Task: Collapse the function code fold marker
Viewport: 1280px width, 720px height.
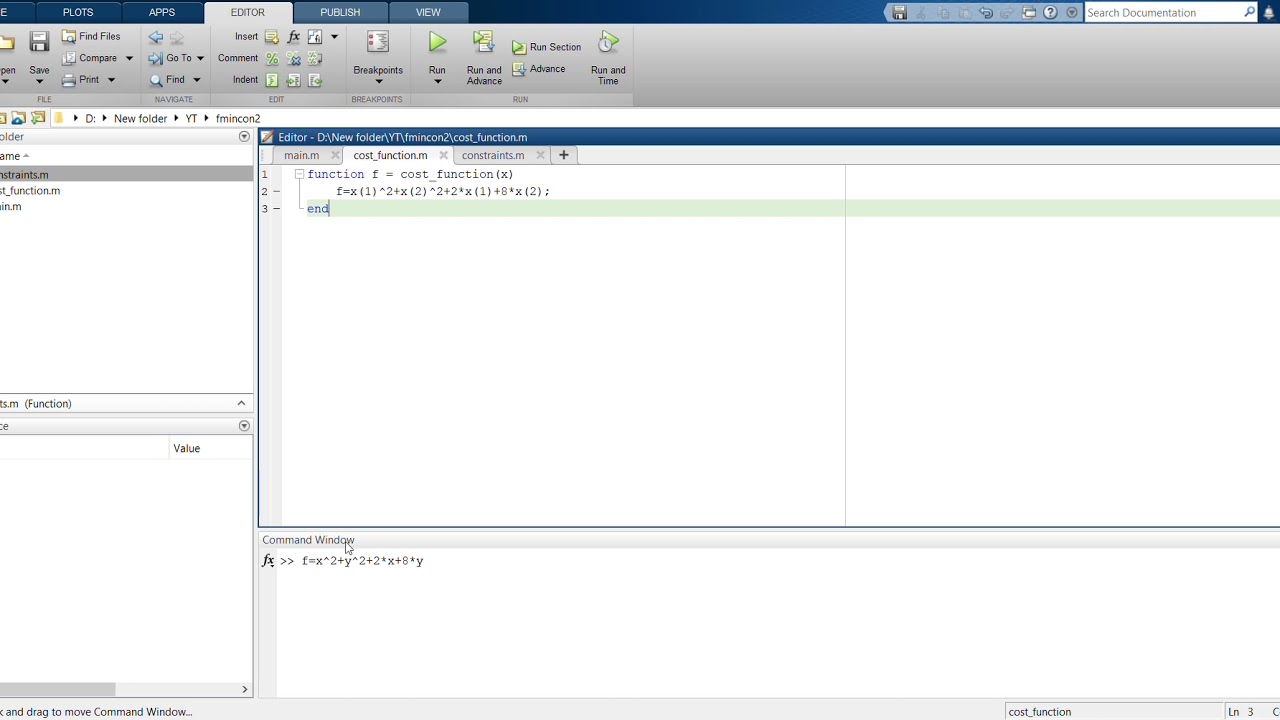Action: [299, 174]
